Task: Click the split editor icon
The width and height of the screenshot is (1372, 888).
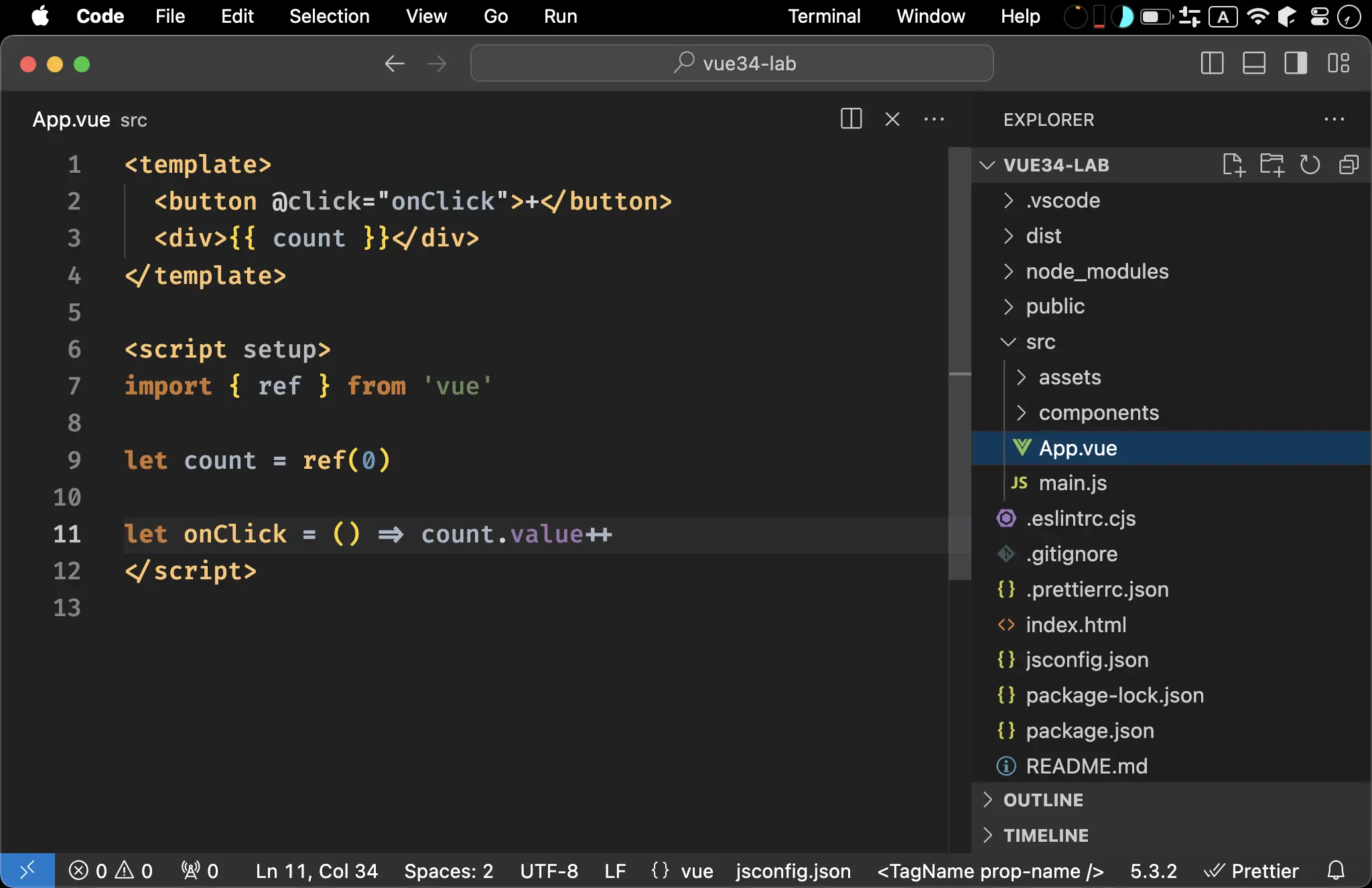Action: coord(851,119)
